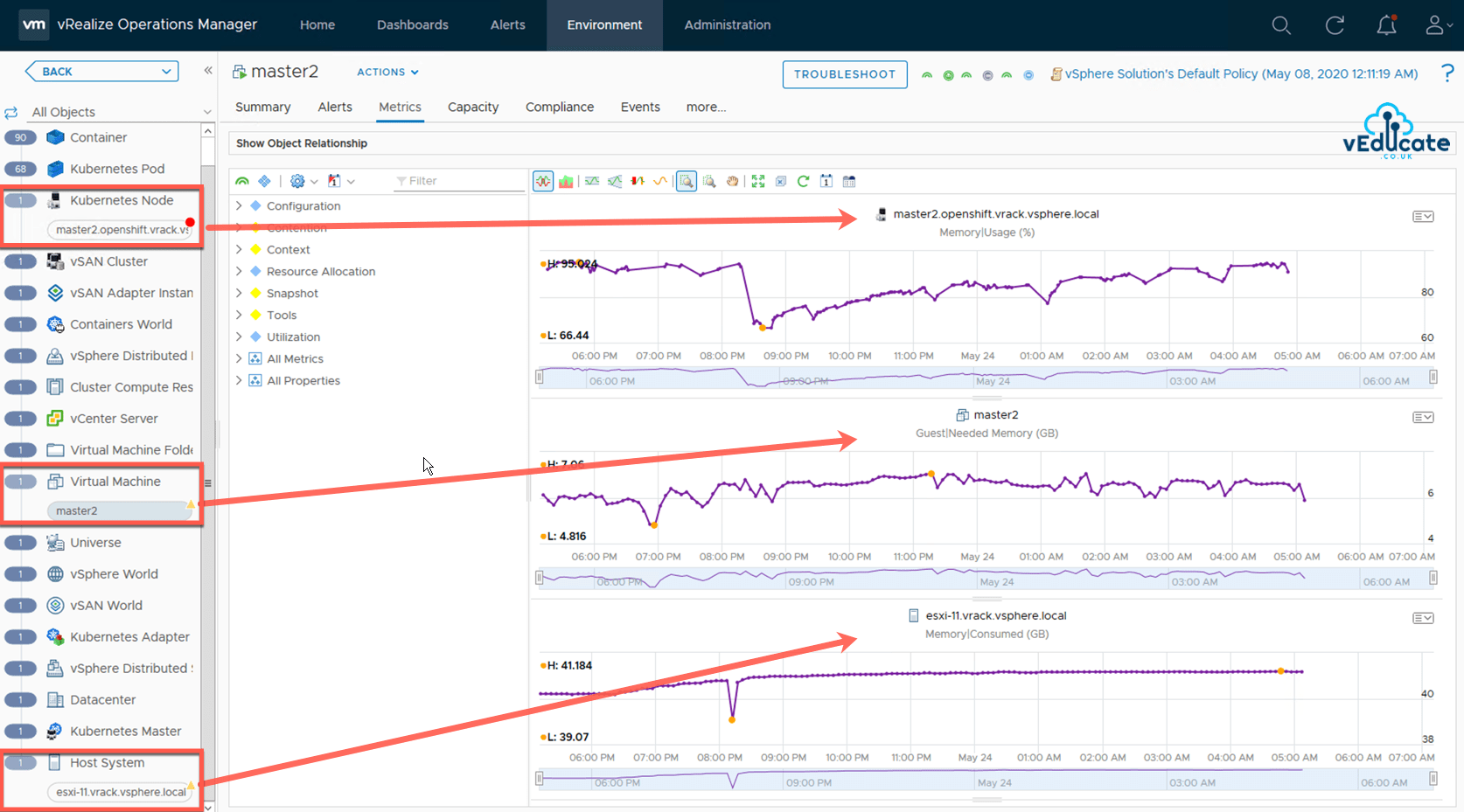Open the Alerts top menu
The height and width of the screenshot is (812, 1464).
(x=508, y=24)
